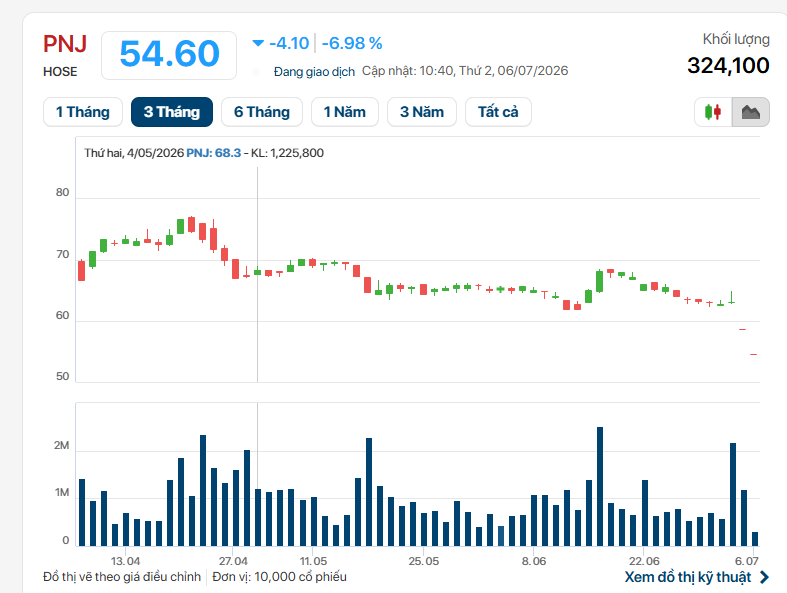Click the 54.60 current price box

[x=169, y=55]
